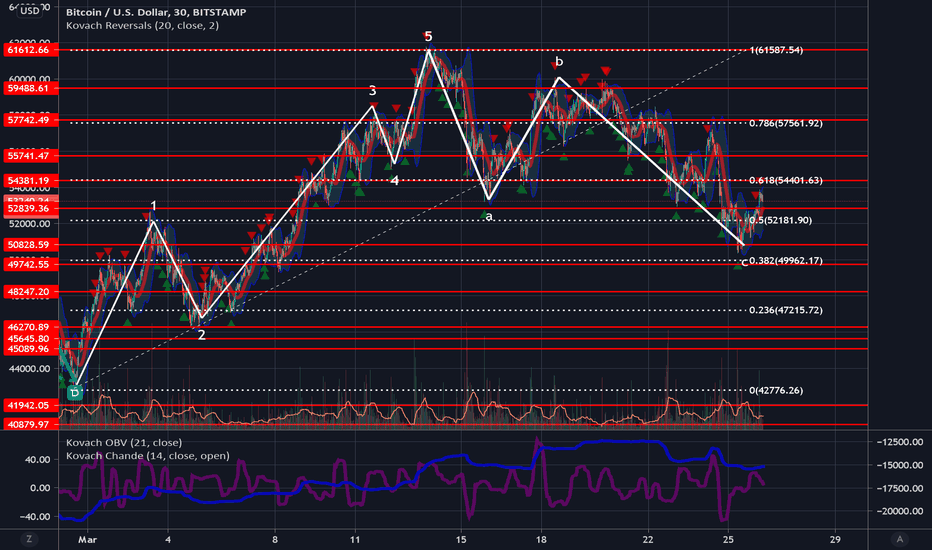Screen dimensions: 932x550
Task: Click the 29 date tick on the time axis
Action: (835, 539)
